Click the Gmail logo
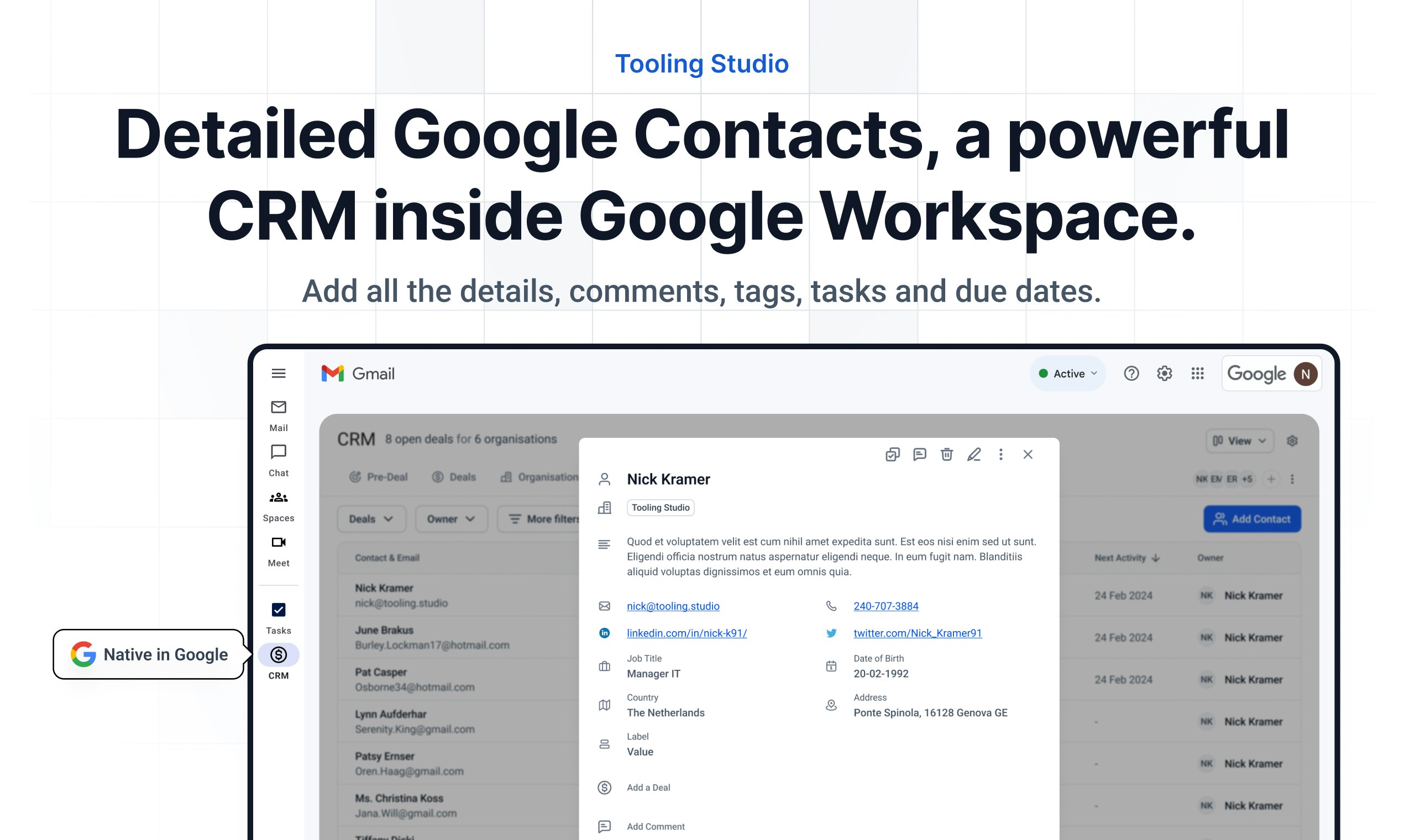Screen dimensions: 1404x840 pyautogui.click(x=358, y=374)
